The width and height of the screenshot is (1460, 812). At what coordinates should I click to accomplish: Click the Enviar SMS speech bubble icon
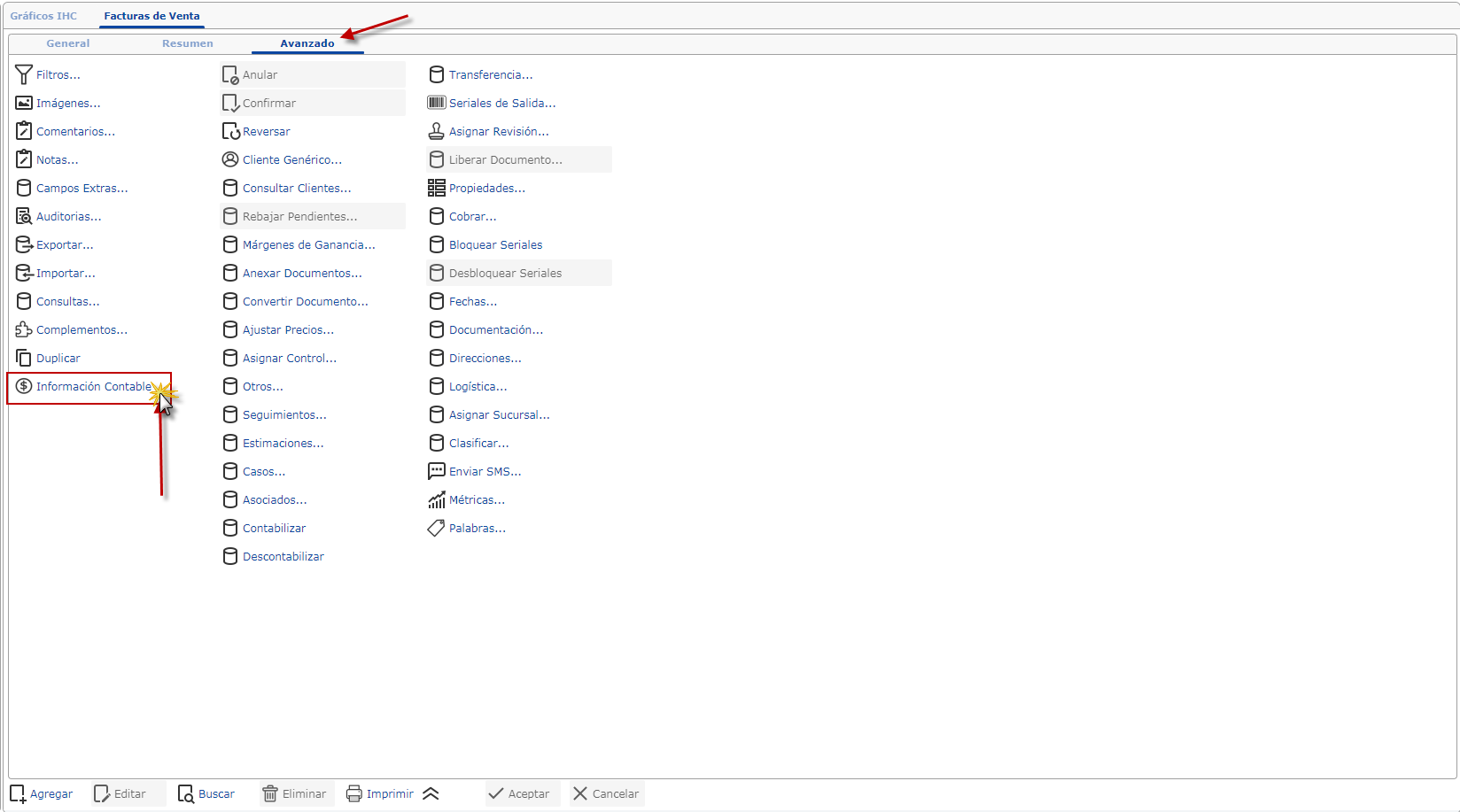click(437, 471)
